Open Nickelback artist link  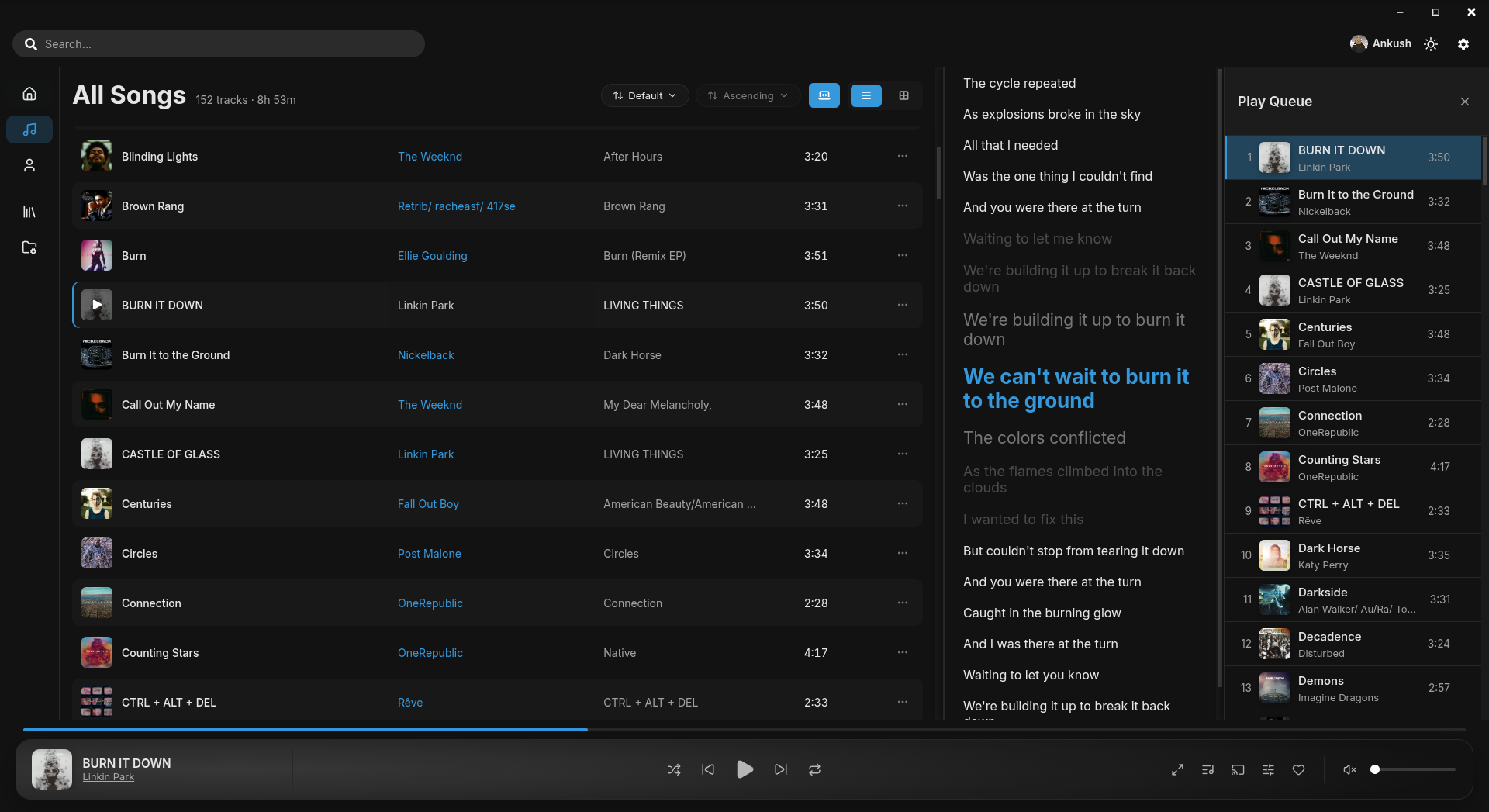click(426, 355)
